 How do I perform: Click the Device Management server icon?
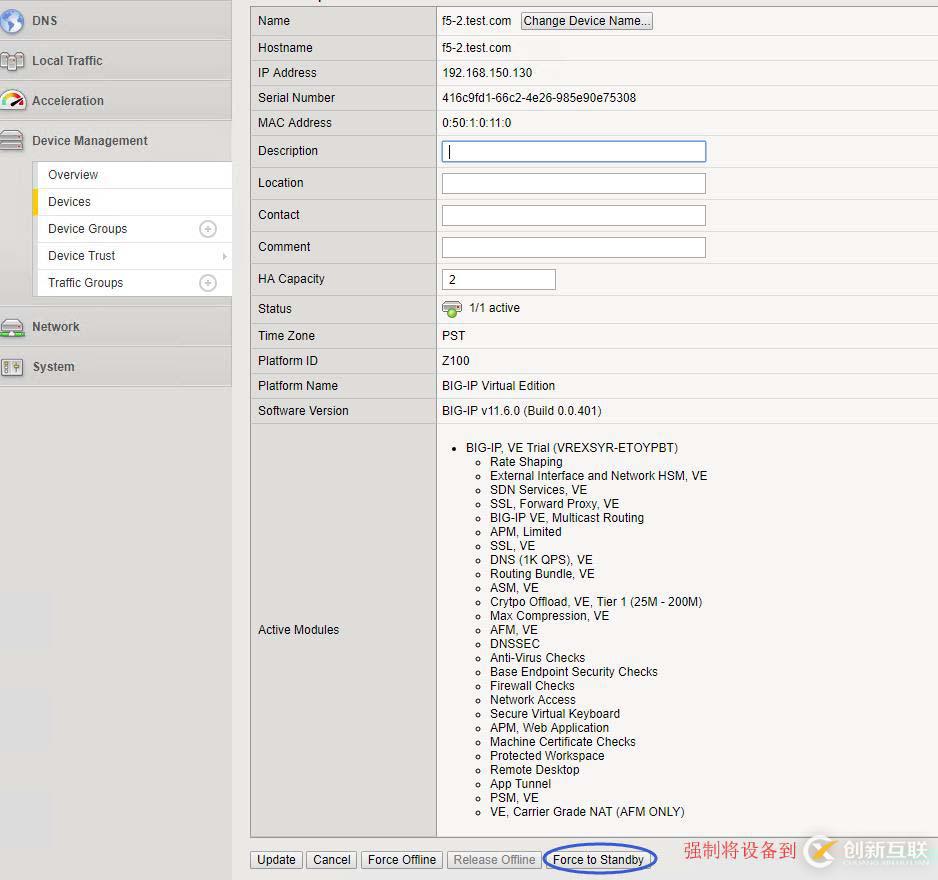(12, 141)
